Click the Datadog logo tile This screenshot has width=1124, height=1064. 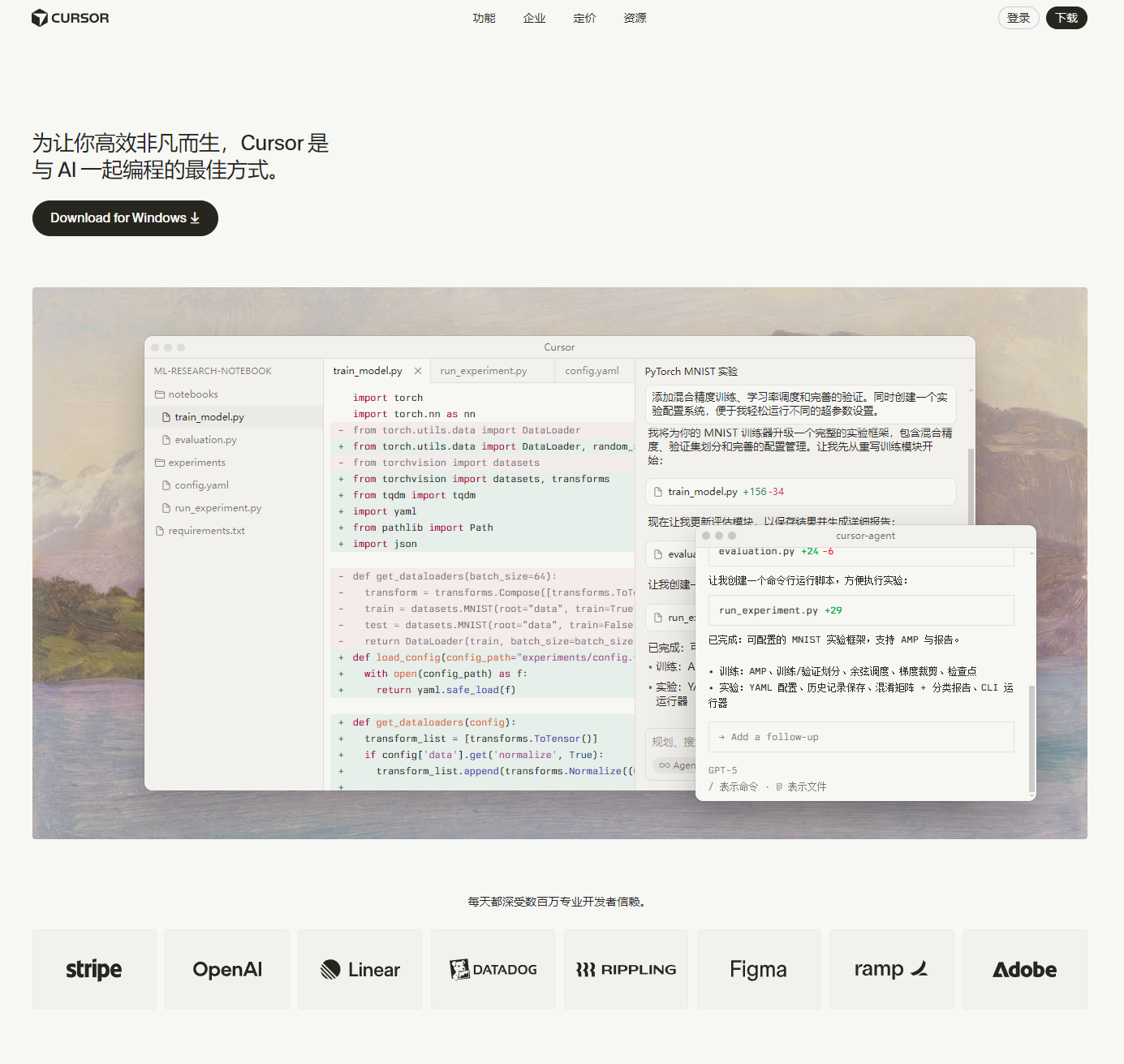(x=493, y=969)
